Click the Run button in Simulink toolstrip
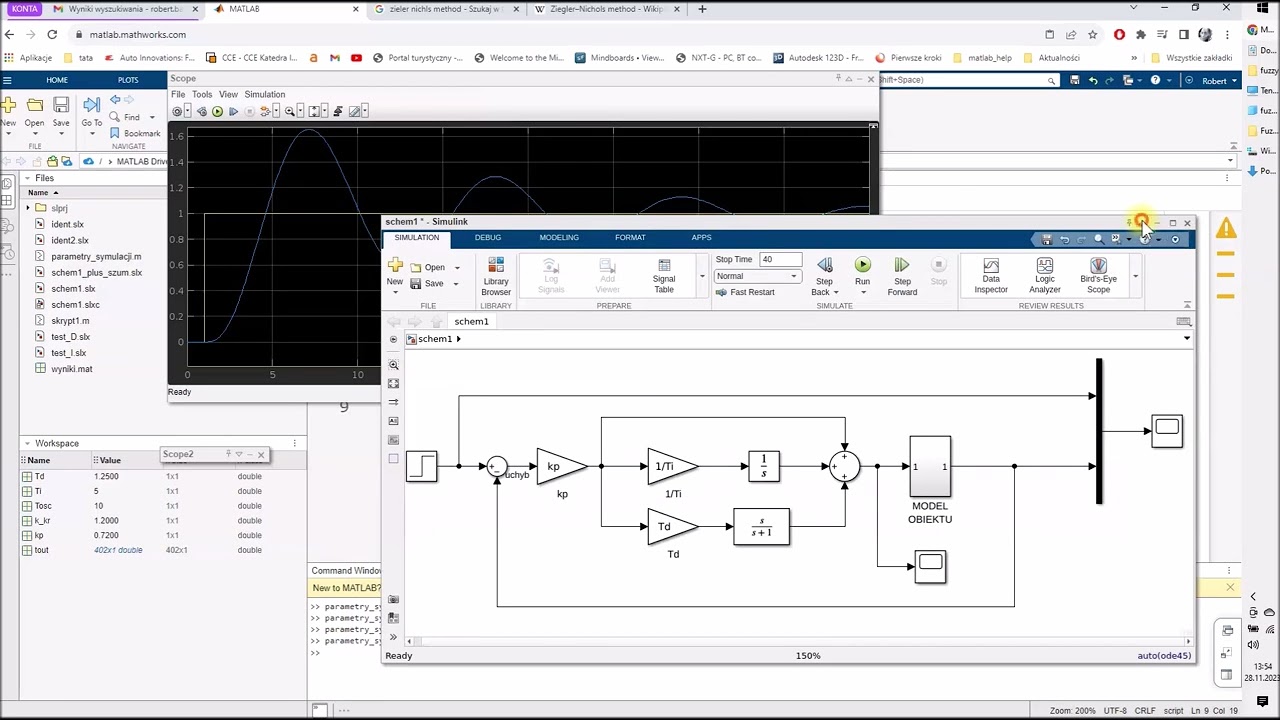The image size is (1280, 720). pyautogui.click(x=862, y=266)
